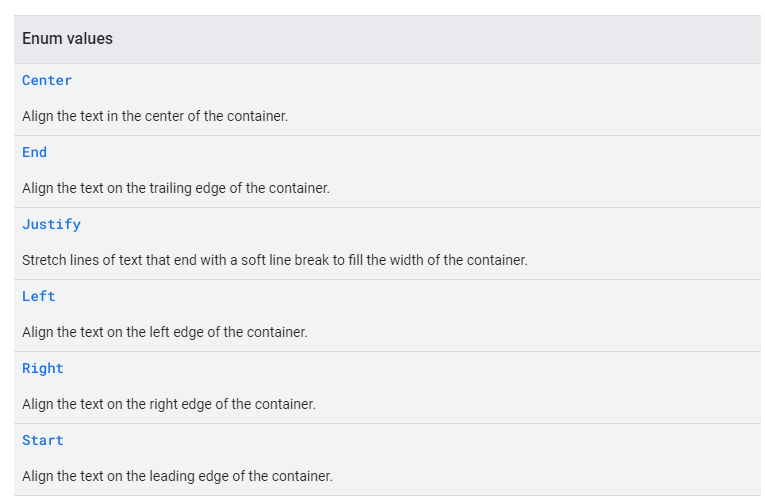Click the Right alignment description sentence

click(169, 404)
